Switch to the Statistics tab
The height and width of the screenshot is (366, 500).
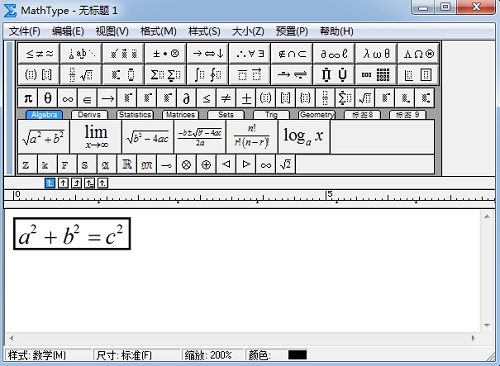point(135,115)
